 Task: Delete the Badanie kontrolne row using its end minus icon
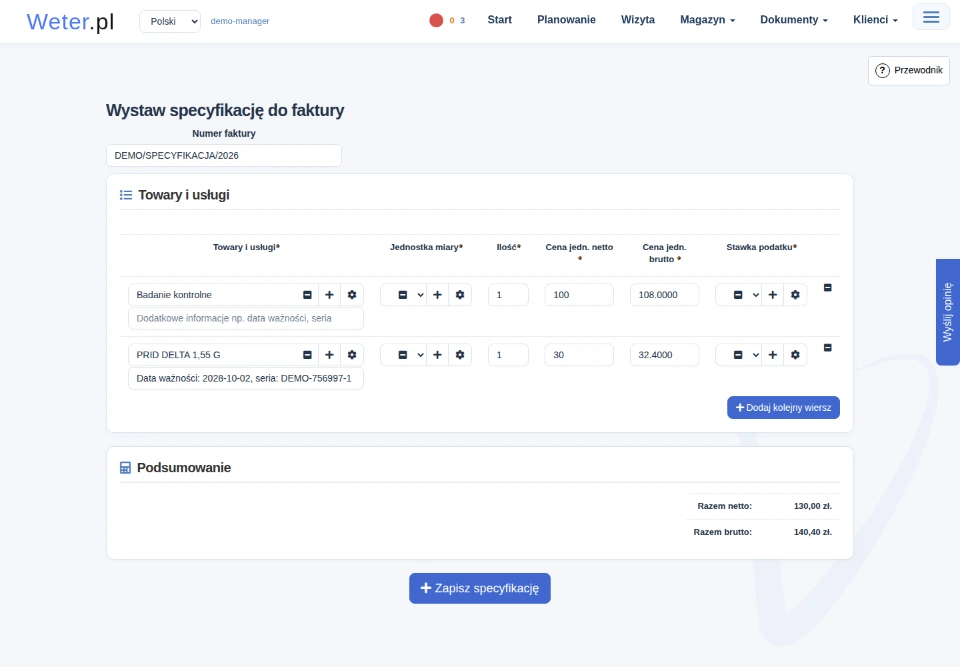point(828,287)
